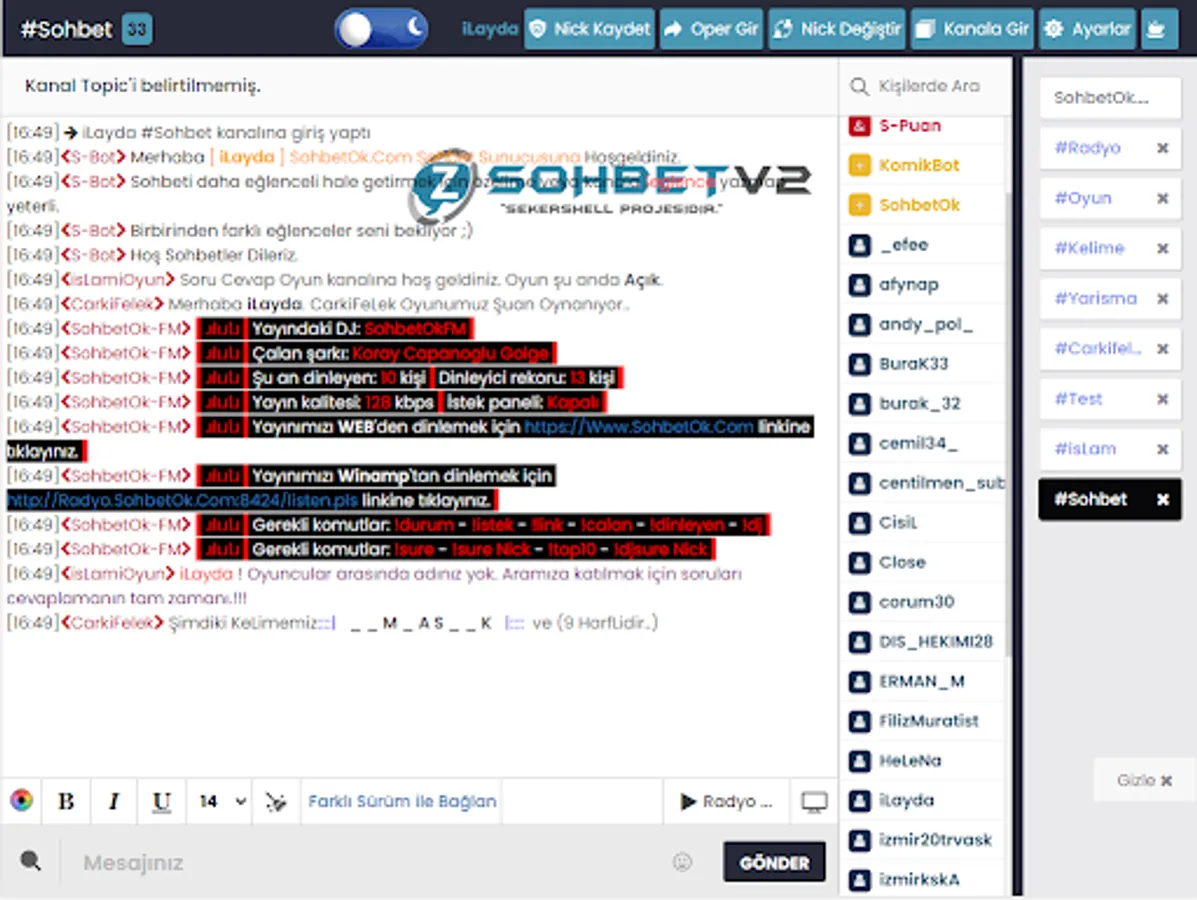Image resolution: width=1197 pixels, height=900 pixels.
Task: Click the monitor screen icon
Action: 814,801
